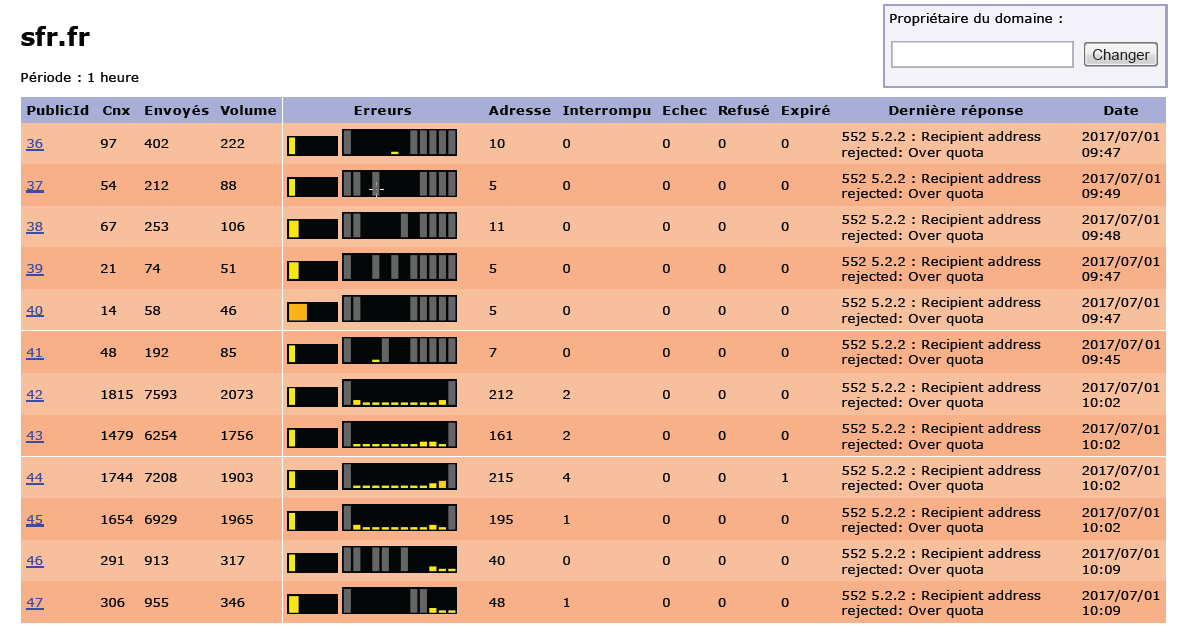Open PublicId 38 link
This screenshot has height=640, width=1187.
(x=35, y=226)
